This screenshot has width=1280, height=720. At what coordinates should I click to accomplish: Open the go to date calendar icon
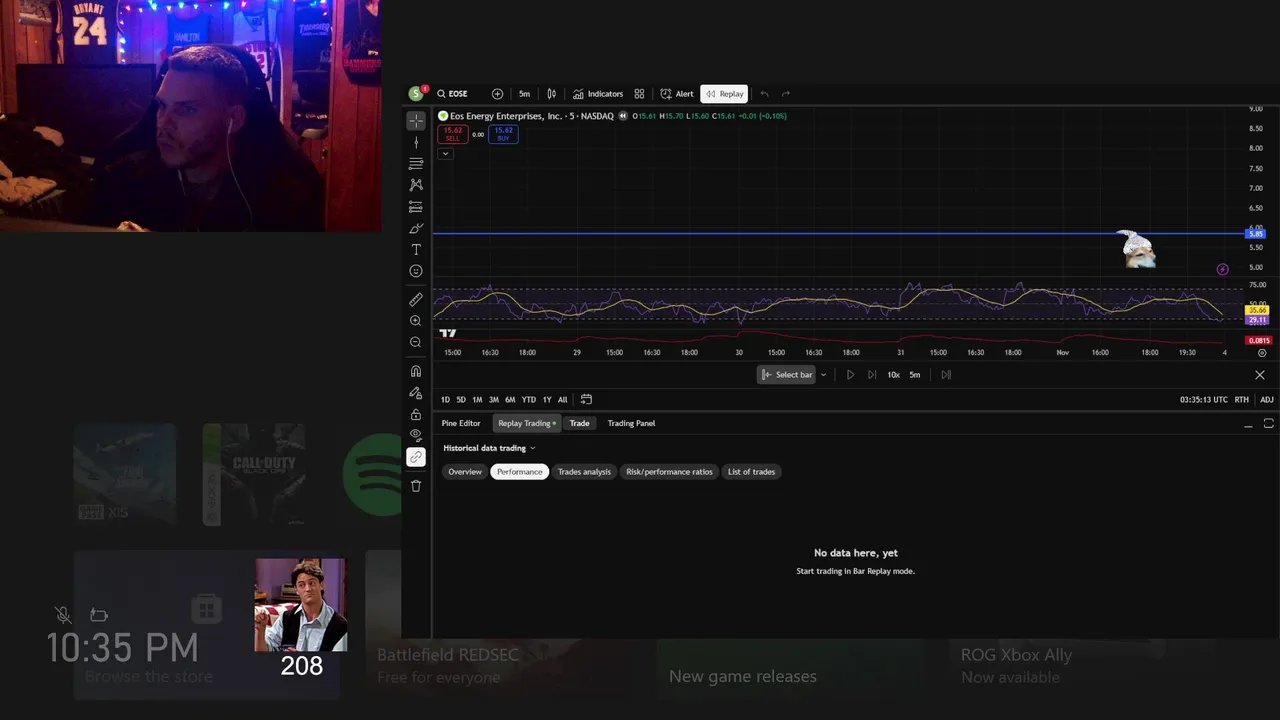(x=586, y=400)
